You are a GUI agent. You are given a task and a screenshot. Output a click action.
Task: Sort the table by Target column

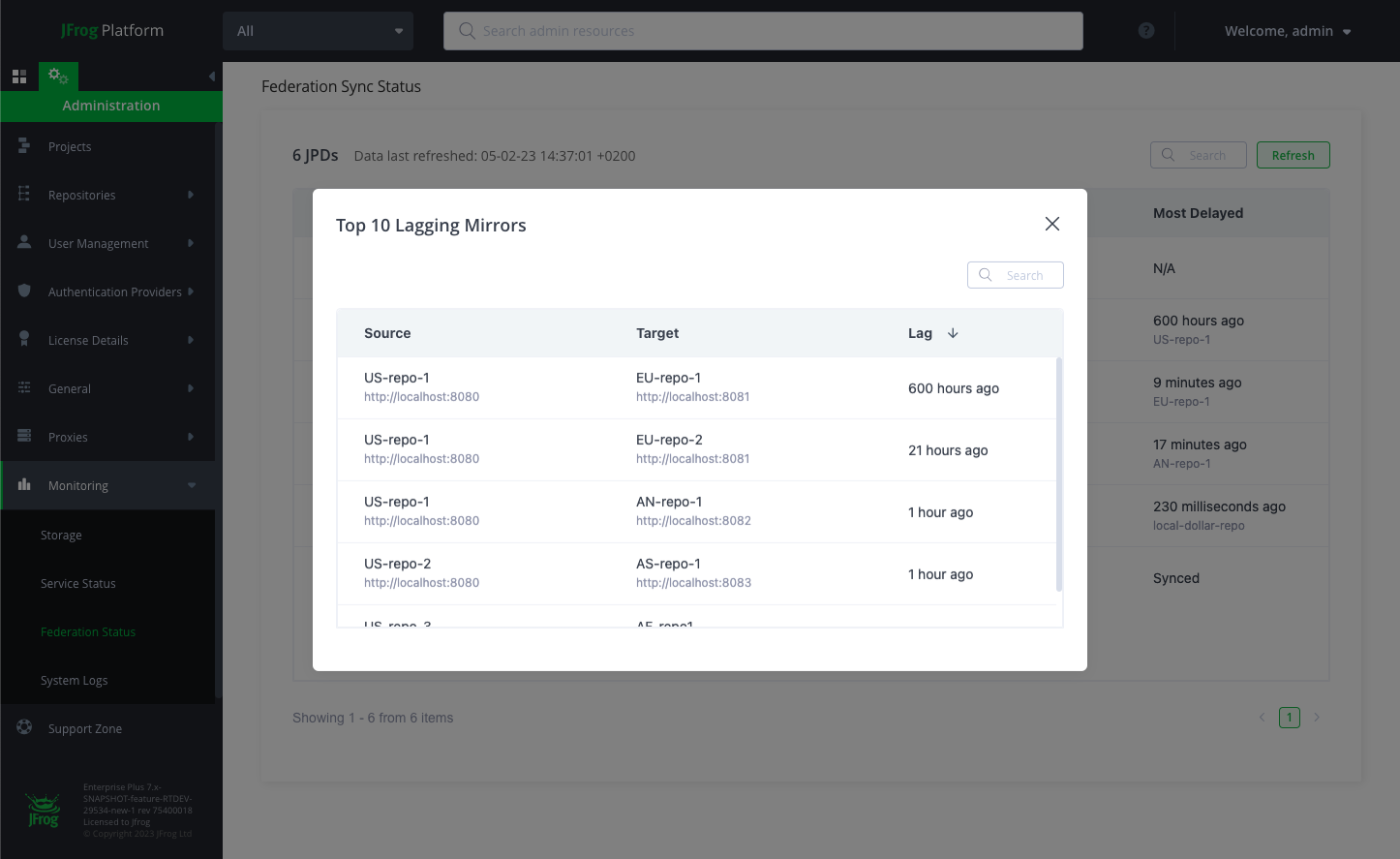click(x=657, y=333)
